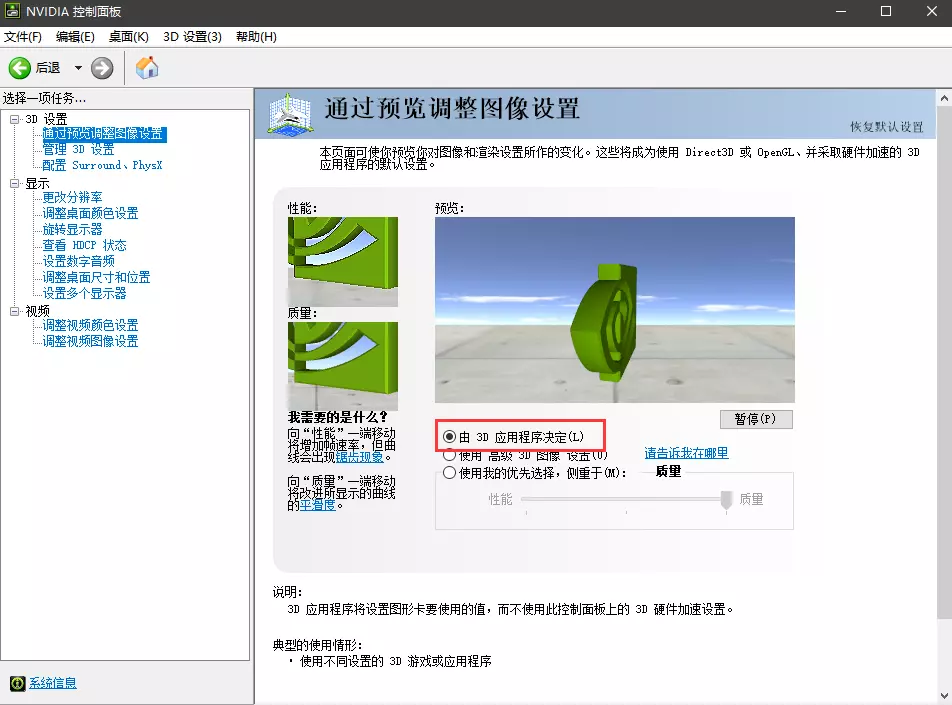The image size is (952, 705).
Task: Click the performance-quality slider handle
Action: click(726, 501)
